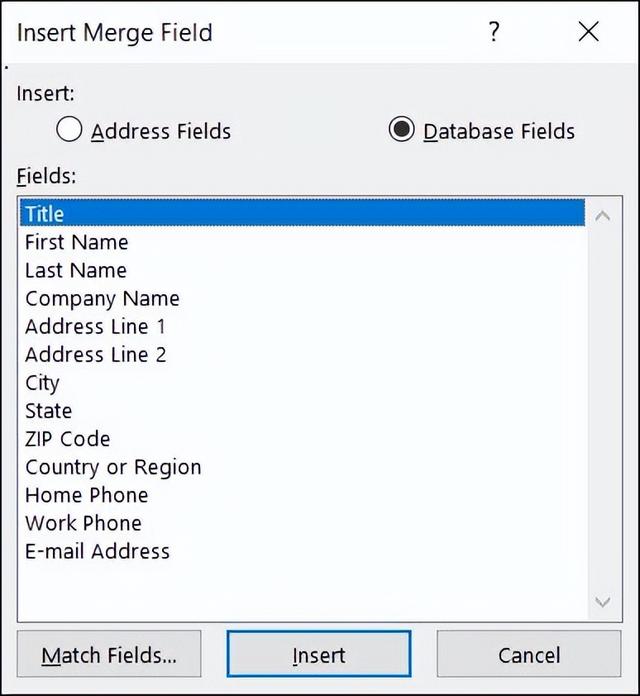Click the fields list scroll up arrow
Screen dimensions: 640x696
click(x=602, y=217)
